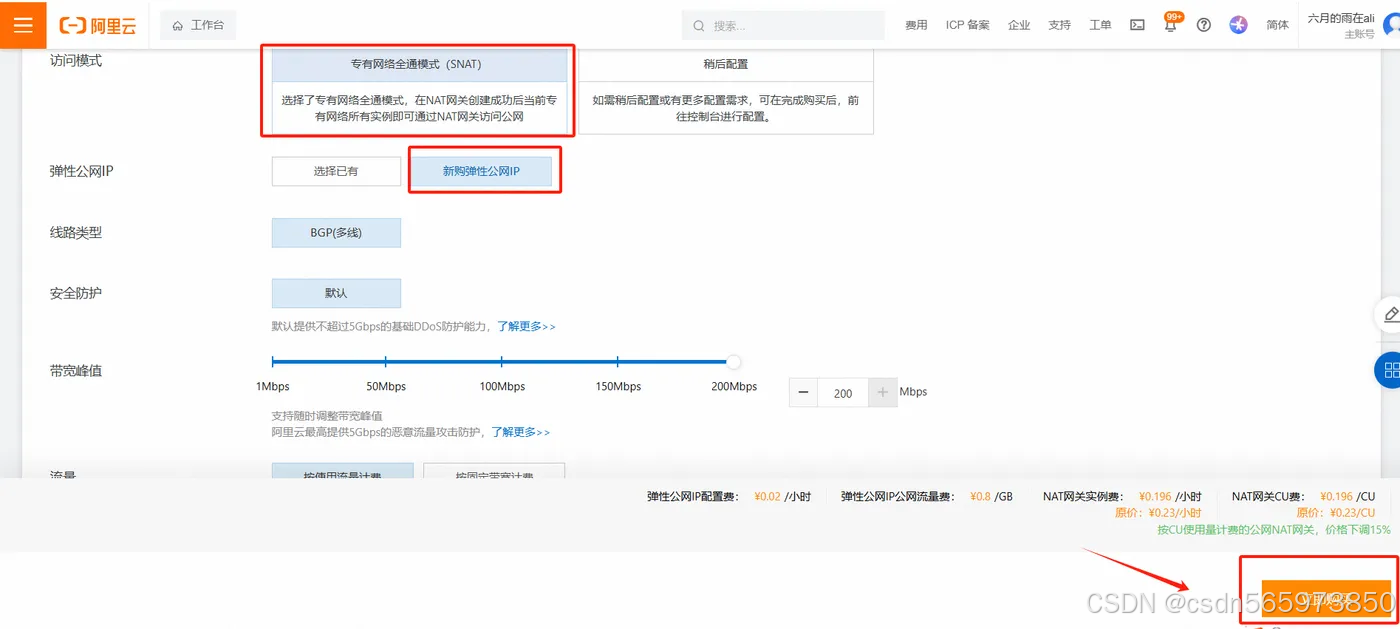Switch language via 简体
This screenshot has height=629, width=1400.
tap(1277, 25)
